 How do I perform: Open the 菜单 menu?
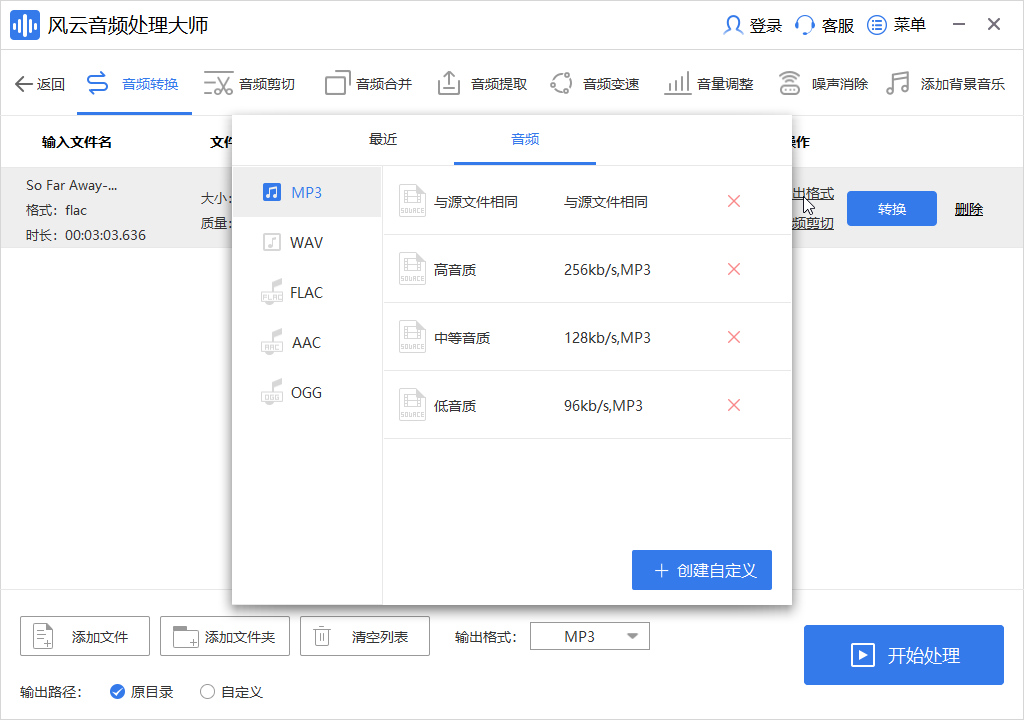coord(895,25)
